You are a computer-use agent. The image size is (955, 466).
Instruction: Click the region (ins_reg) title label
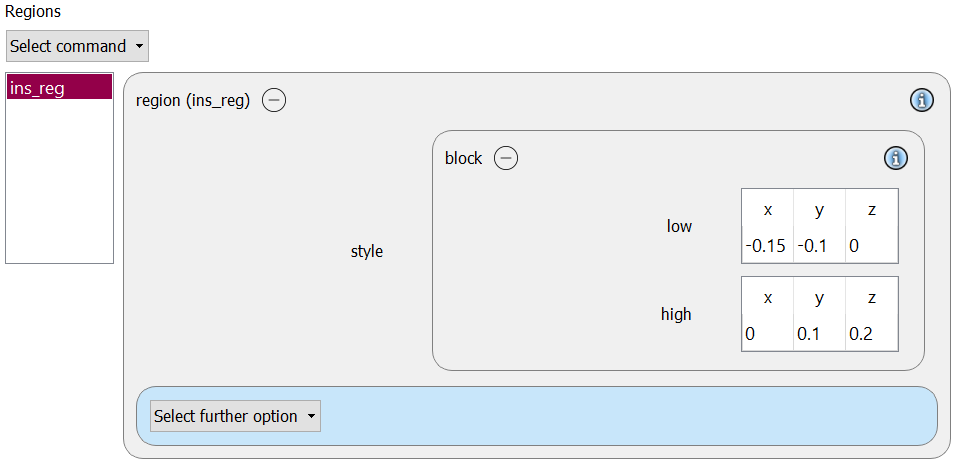point(193,101)
